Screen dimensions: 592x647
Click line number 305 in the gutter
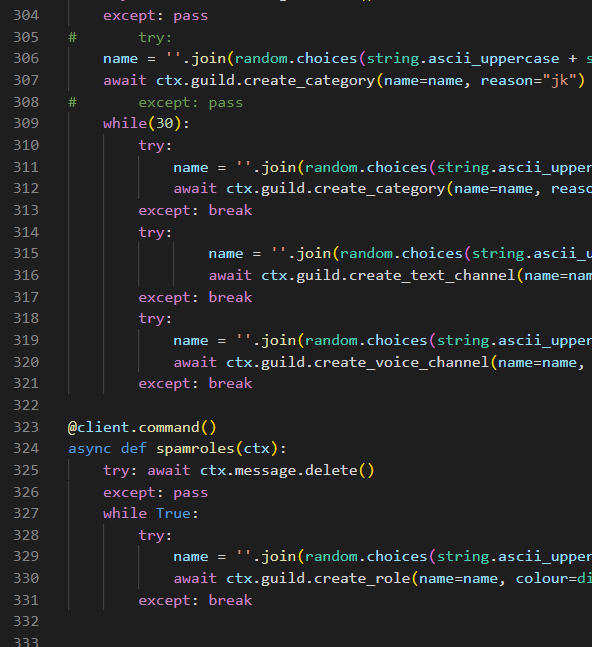click(x=26, y=37)
